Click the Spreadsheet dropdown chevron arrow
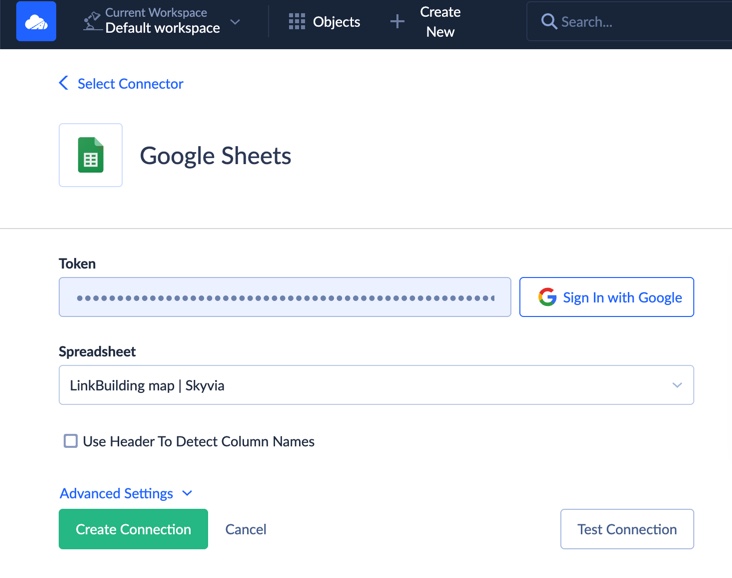Viewport: 732px width, 578px height. point(677,385)
